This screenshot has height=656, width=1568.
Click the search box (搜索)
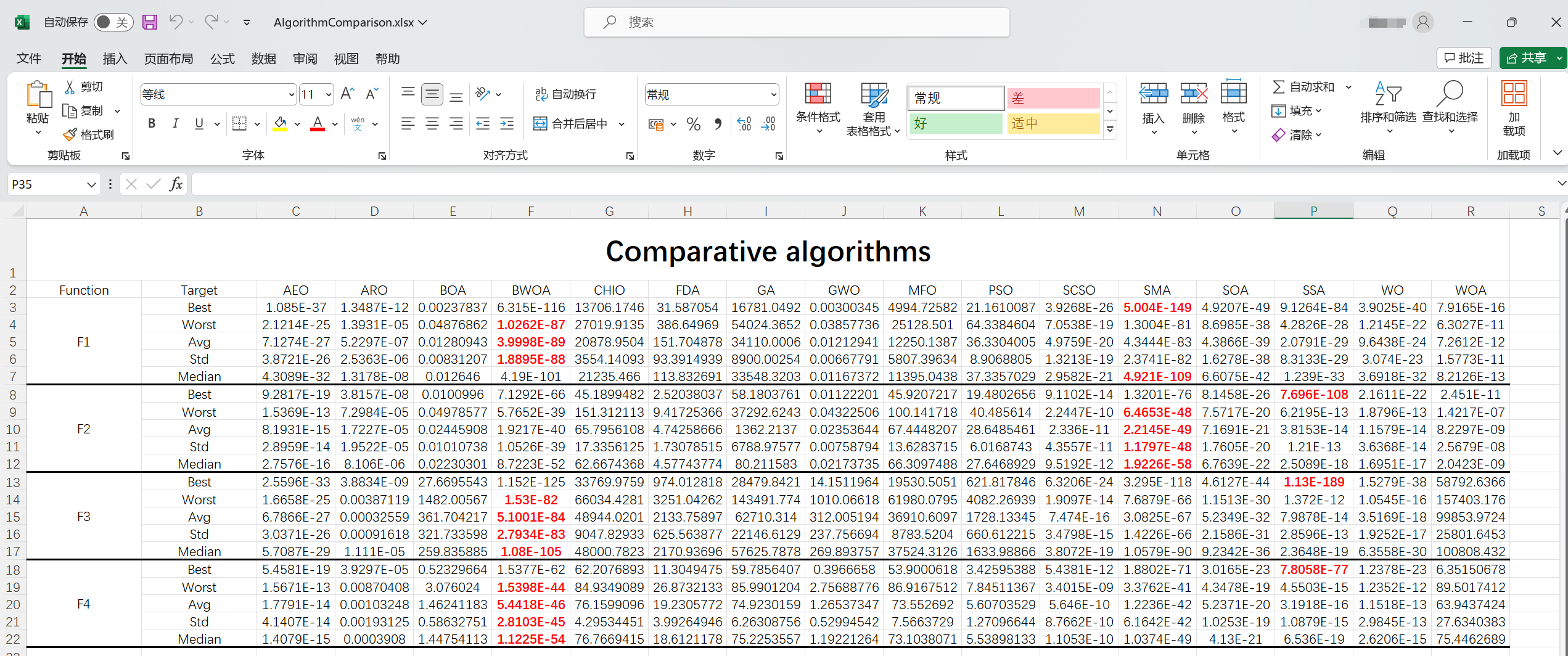[797, 22]
